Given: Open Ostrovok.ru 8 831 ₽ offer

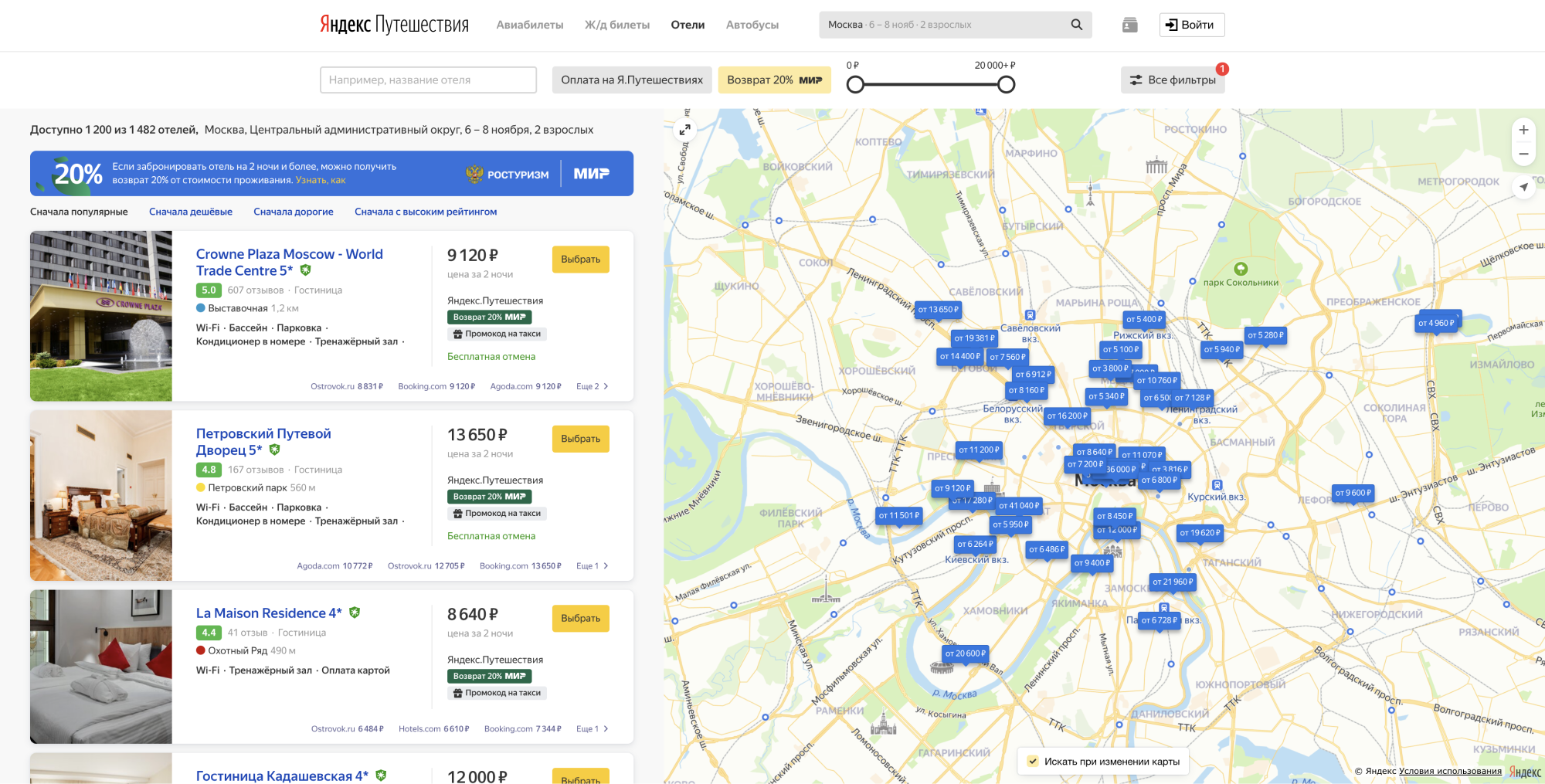Looking at the screenshot, I should (347, 386).
